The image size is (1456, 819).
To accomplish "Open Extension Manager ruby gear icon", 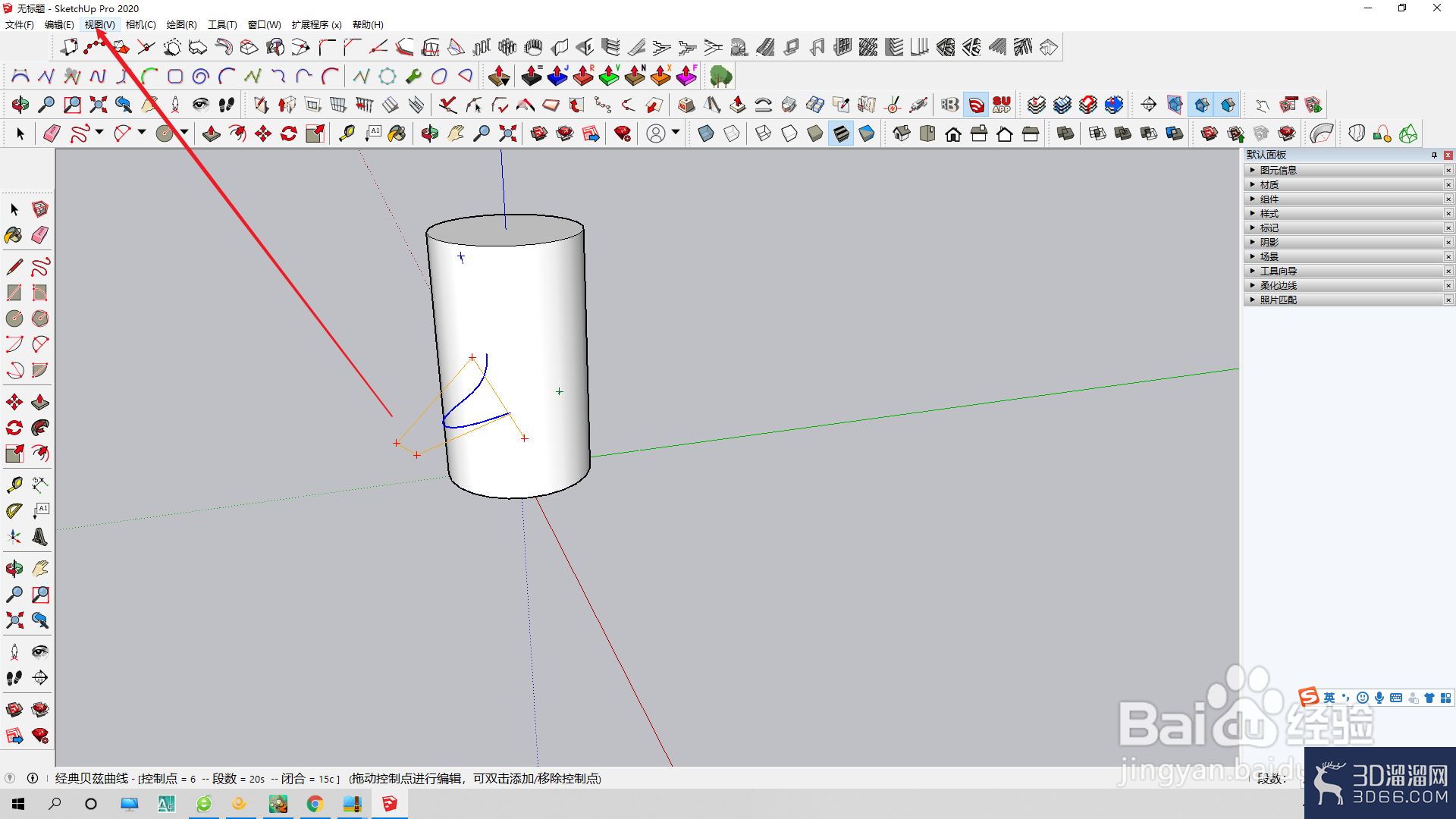I will pos(623,133).
